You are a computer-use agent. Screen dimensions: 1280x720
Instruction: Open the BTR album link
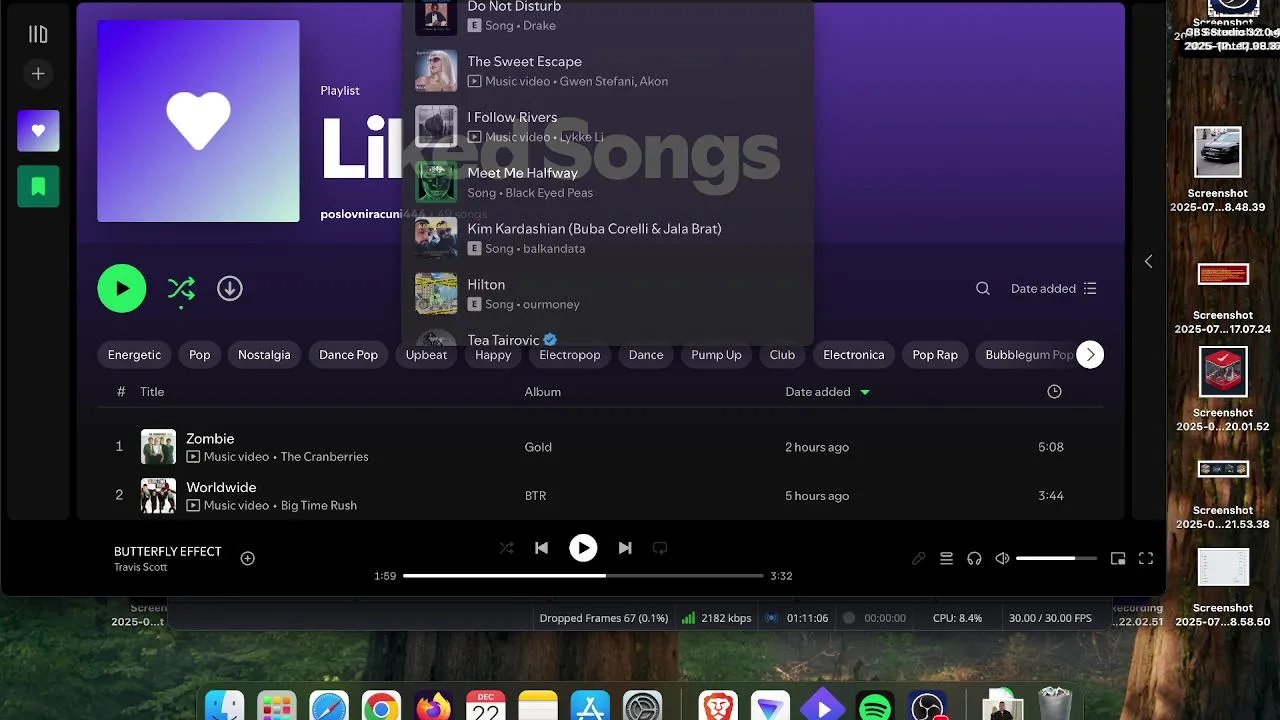tap(535, 496)
